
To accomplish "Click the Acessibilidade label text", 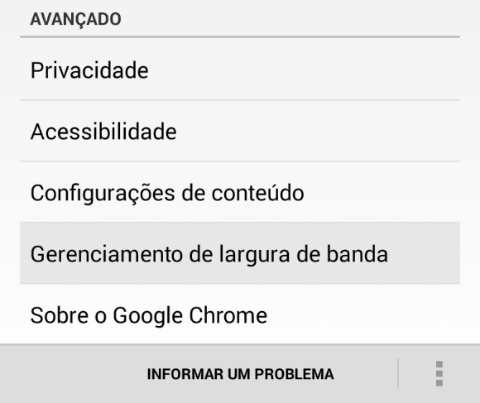I will click(x=103, y=131).
